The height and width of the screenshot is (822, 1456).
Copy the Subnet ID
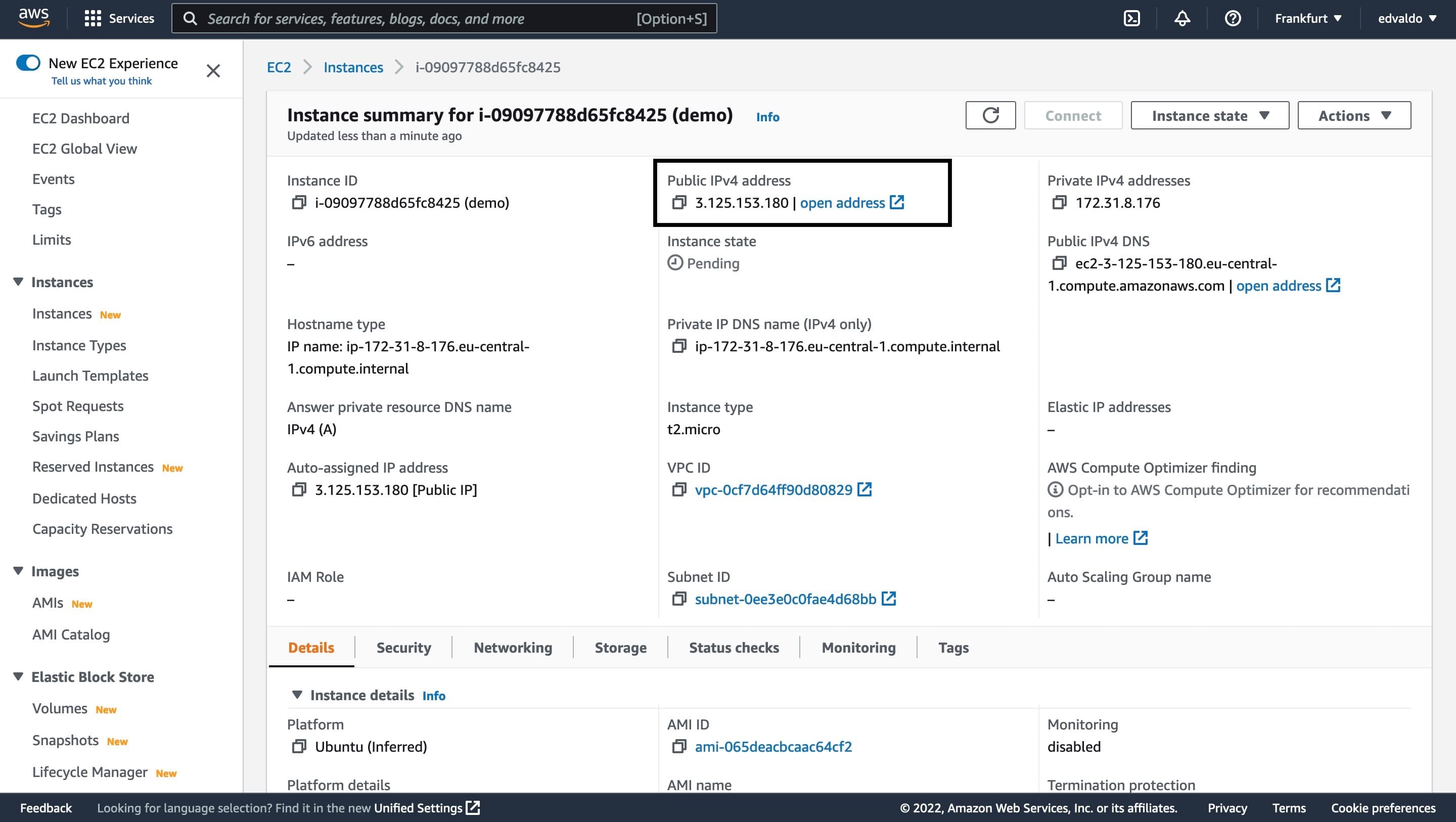tap(679, 599)
